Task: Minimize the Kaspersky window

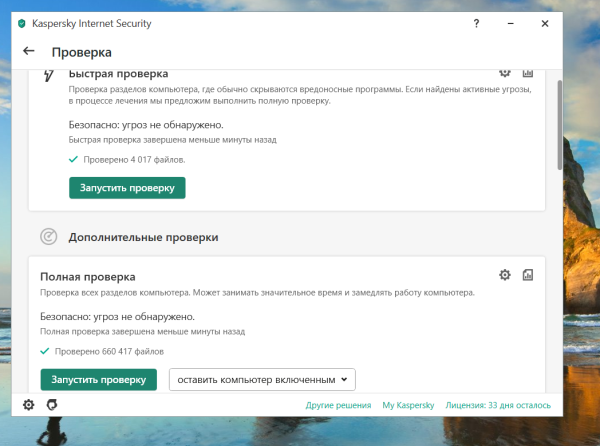Action: (x=510, y=24)
